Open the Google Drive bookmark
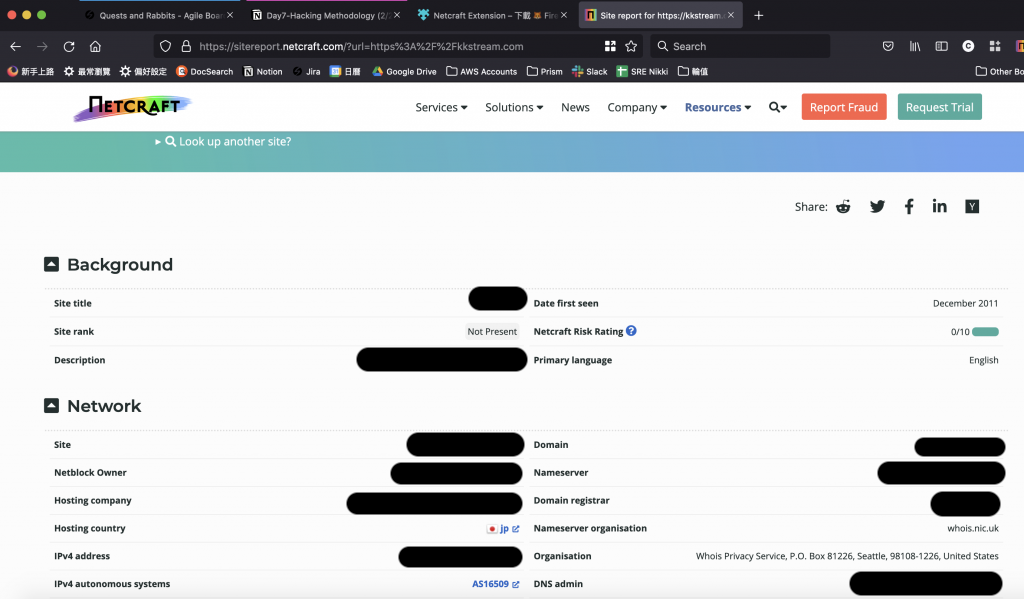 coord(404,71)
